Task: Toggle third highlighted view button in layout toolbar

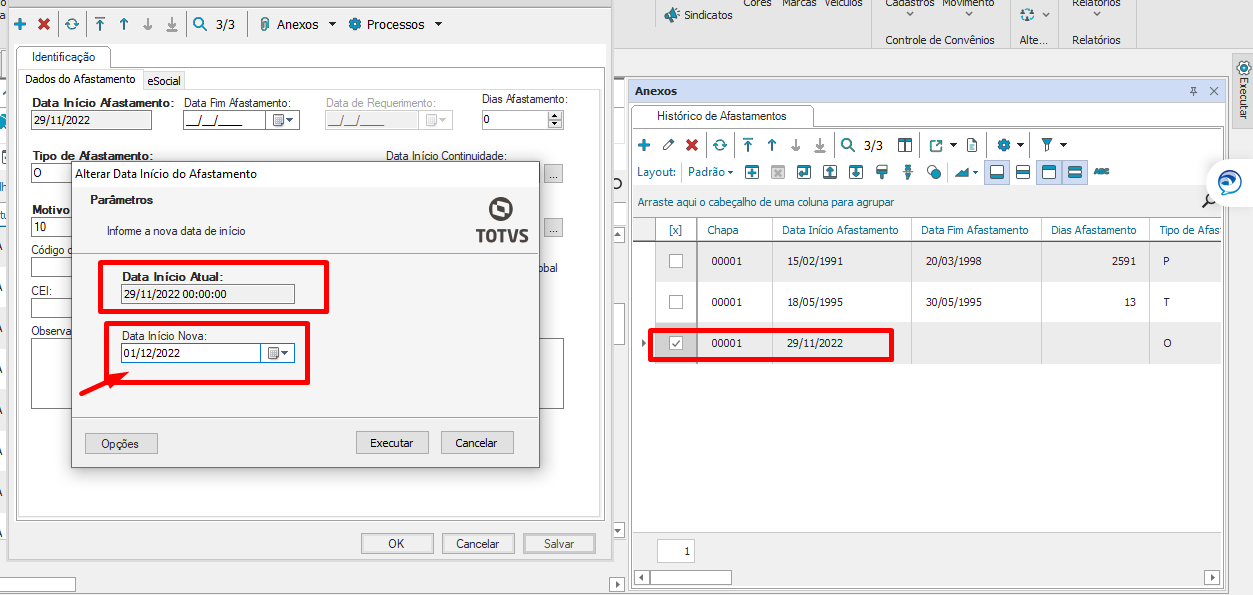Action: (x=1049, y=172)
